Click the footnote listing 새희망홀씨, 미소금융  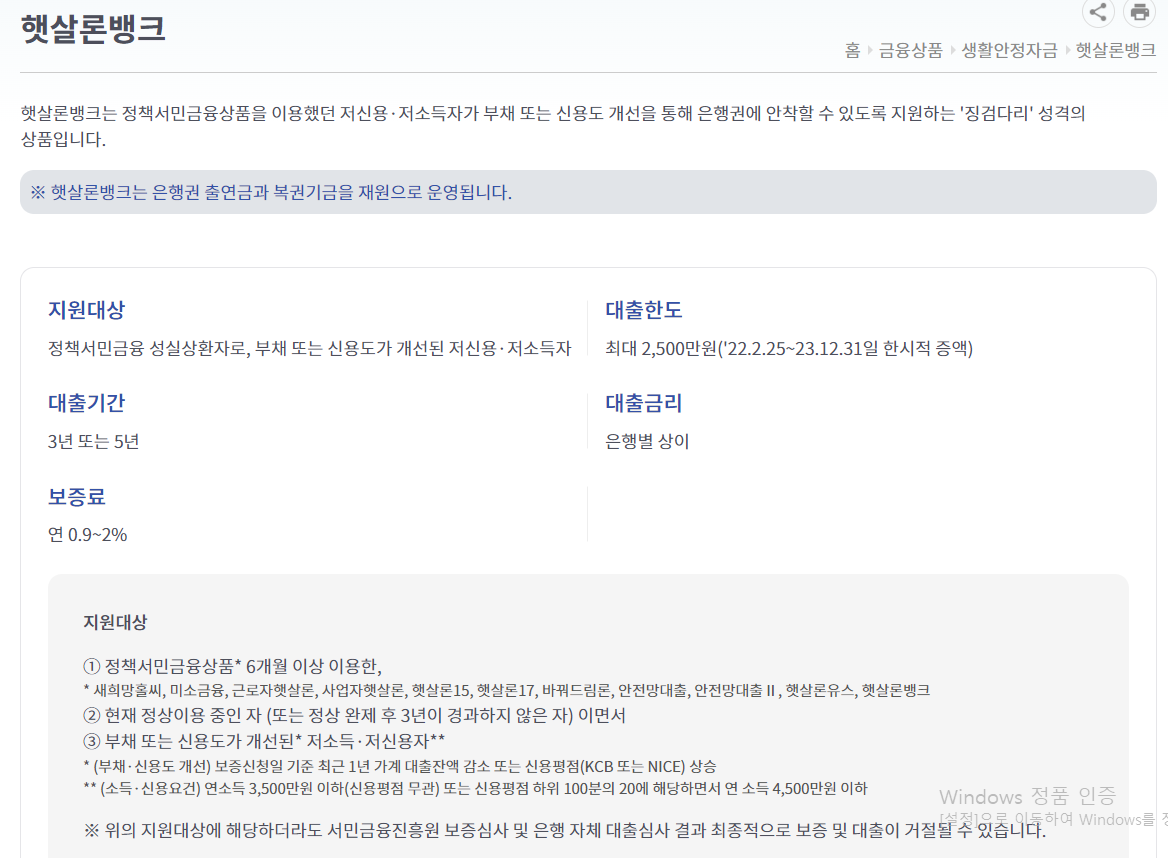coord(507,690)
